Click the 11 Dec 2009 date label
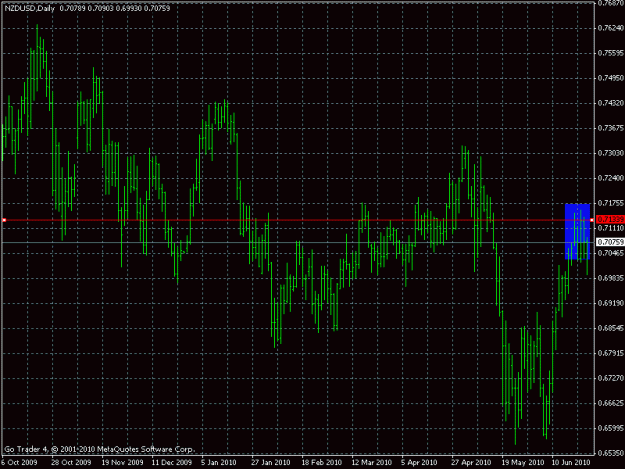Image resolution: width=625 pixels, height=469 pixels. (172, 462)
